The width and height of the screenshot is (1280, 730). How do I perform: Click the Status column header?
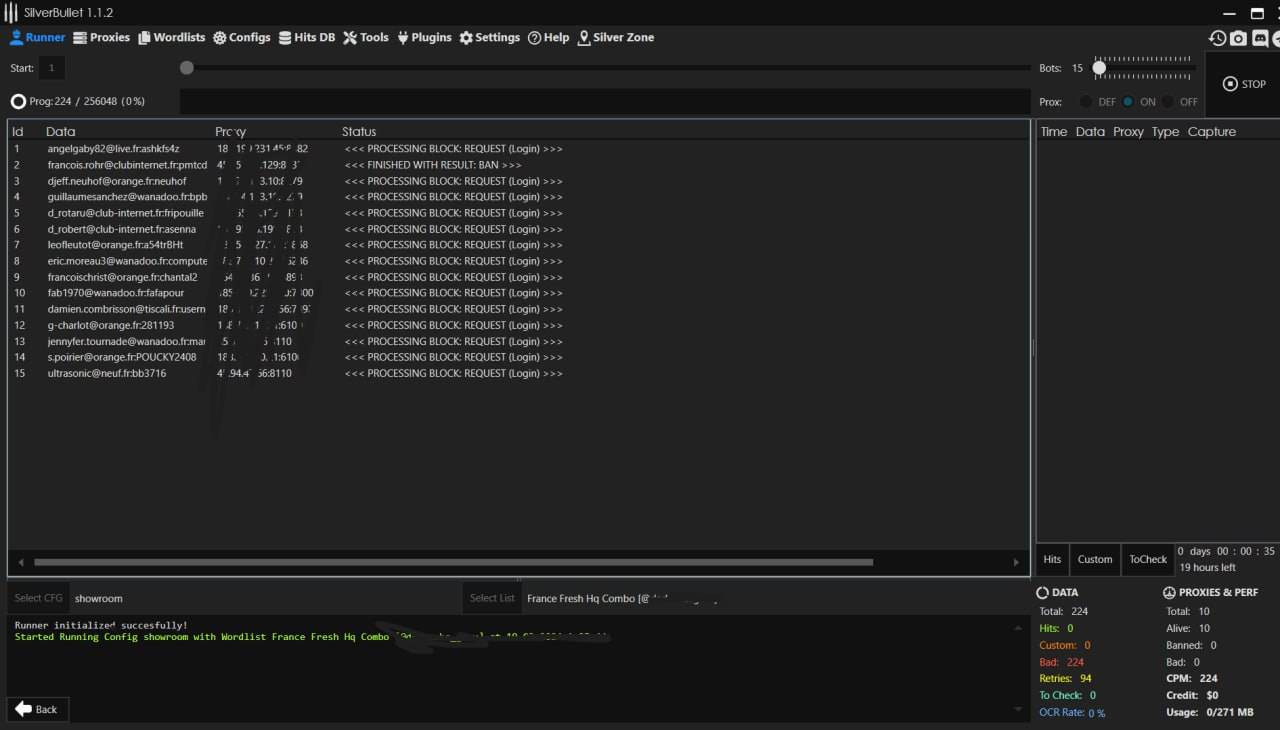(x=359, y=131)
